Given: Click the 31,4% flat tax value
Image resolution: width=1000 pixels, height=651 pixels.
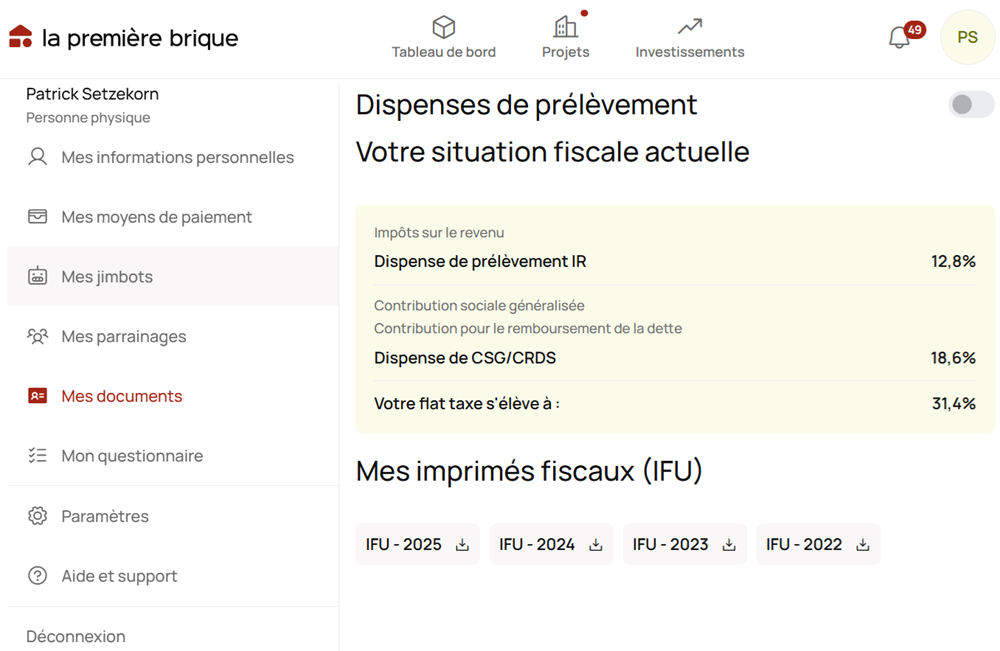Looking at the screenshot, I should point(954,403).
